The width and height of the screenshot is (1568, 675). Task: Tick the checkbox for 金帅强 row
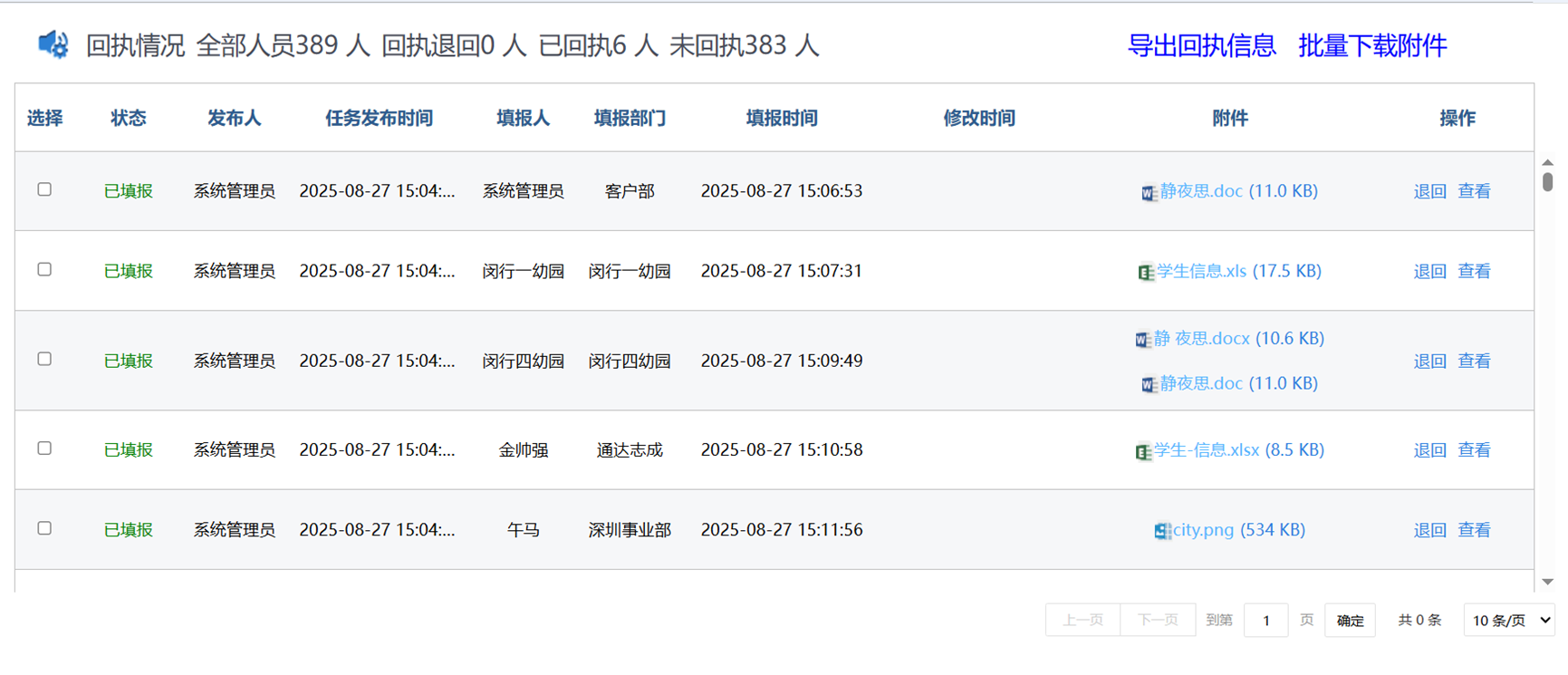tap(44, 448)
